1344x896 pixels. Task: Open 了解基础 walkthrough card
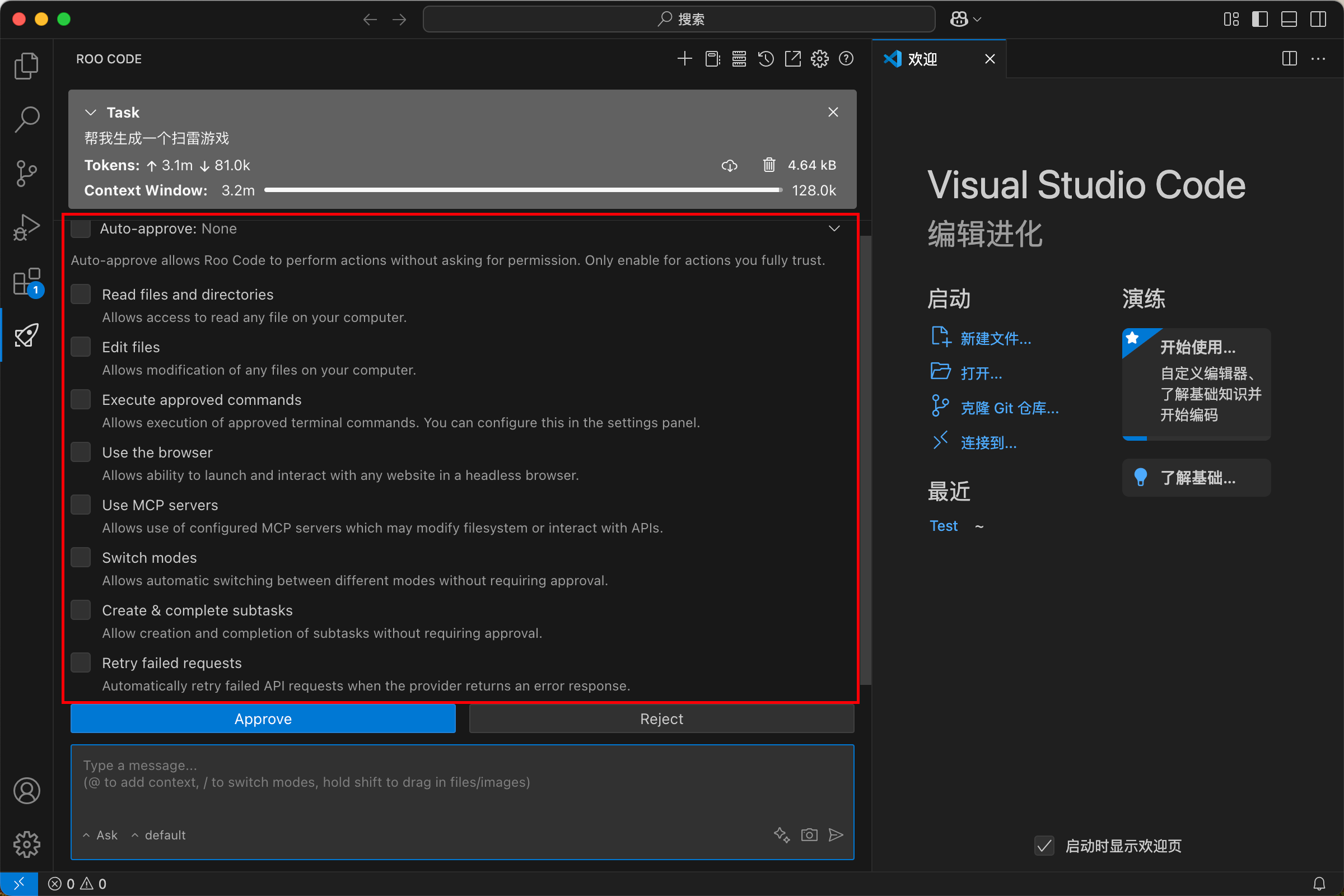[x=1197, y=478]
